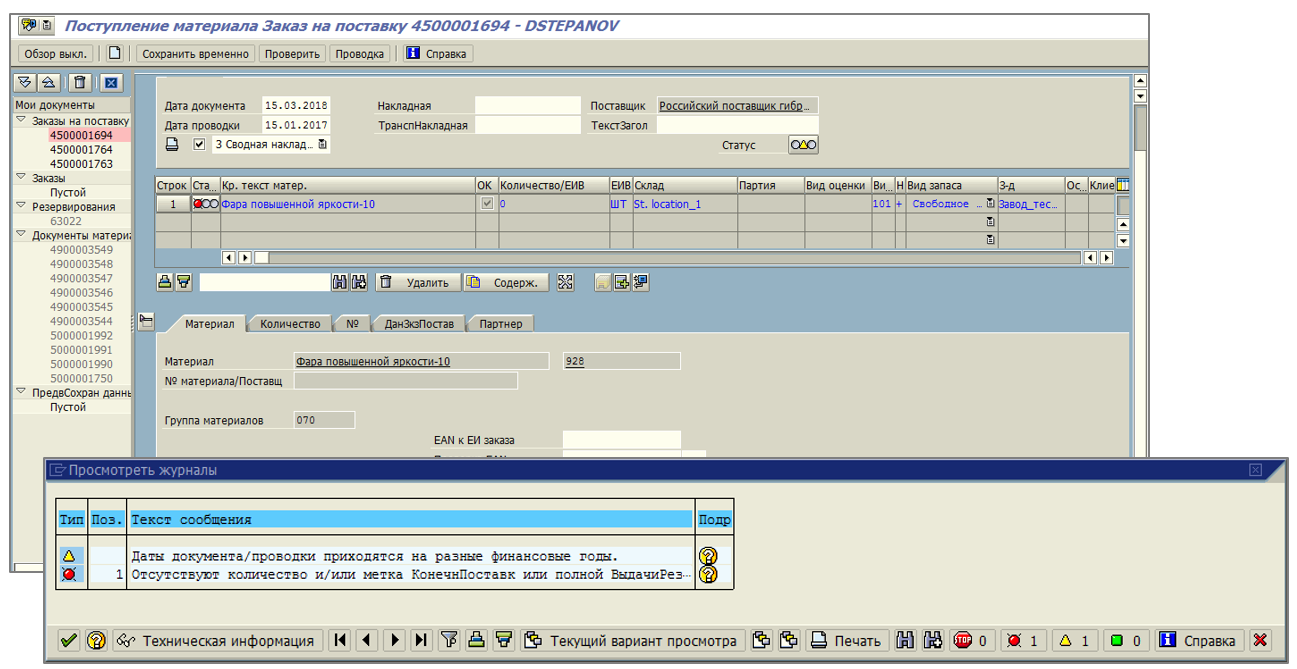Open the Техническая информация button

[x=217, y=641]
